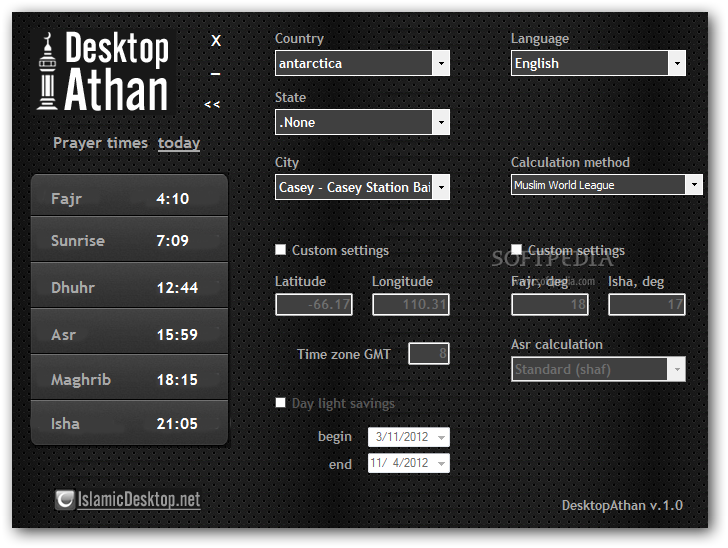Open the Language dropdown set to English
This screenshot has width=728, height=548.
pyautogui.click(x=598, y=63)
